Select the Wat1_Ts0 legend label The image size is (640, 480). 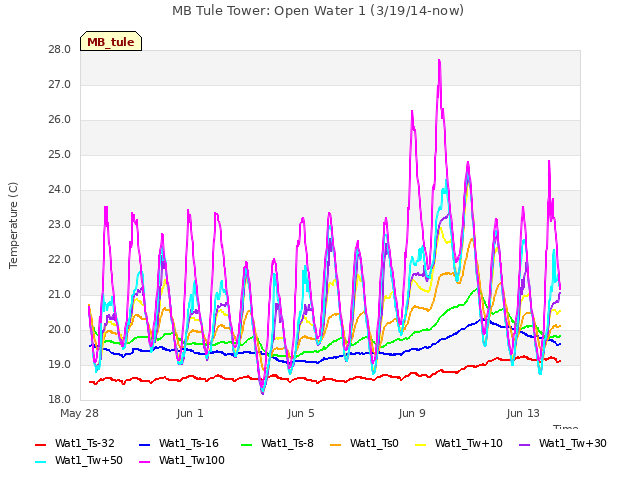[374, 443]
